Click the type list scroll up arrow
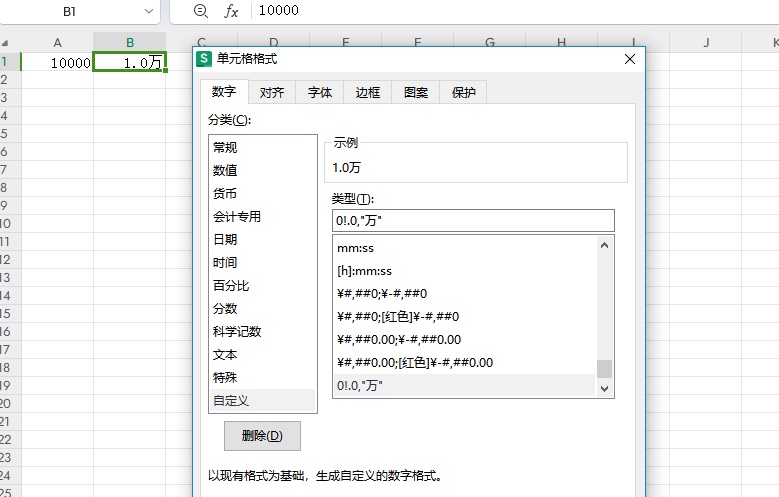This screenshot has height=497, width=779. click(604, 245)
